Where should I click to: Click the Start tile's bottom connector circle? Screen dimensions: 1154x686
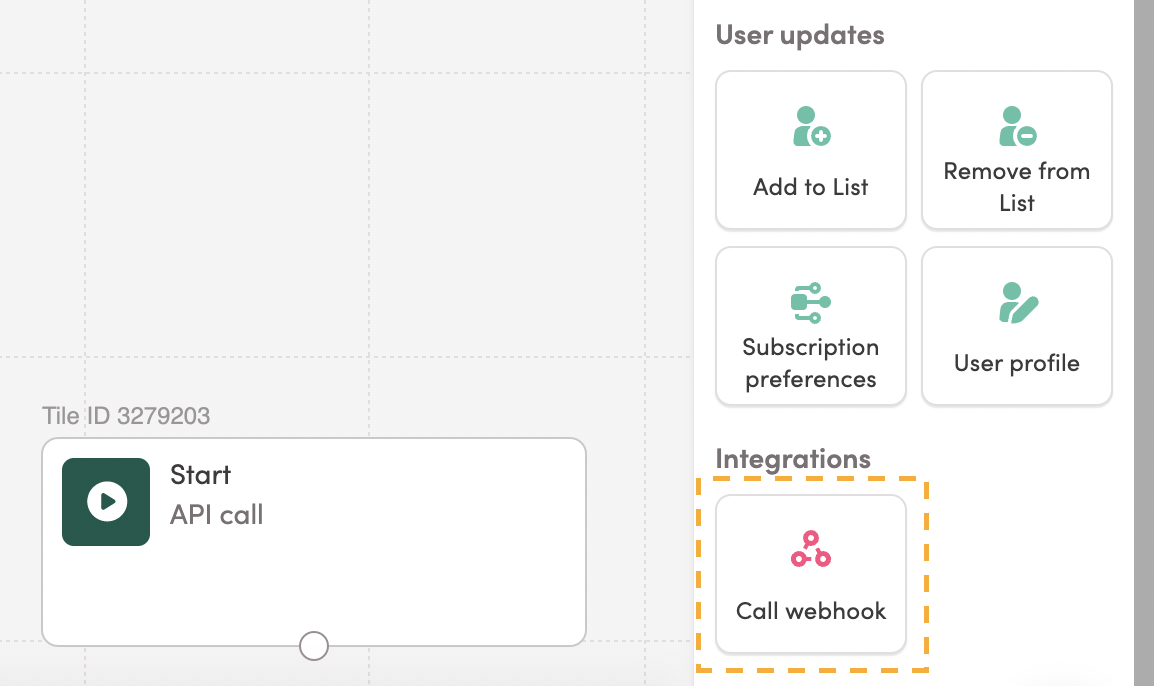pos(314,646)
